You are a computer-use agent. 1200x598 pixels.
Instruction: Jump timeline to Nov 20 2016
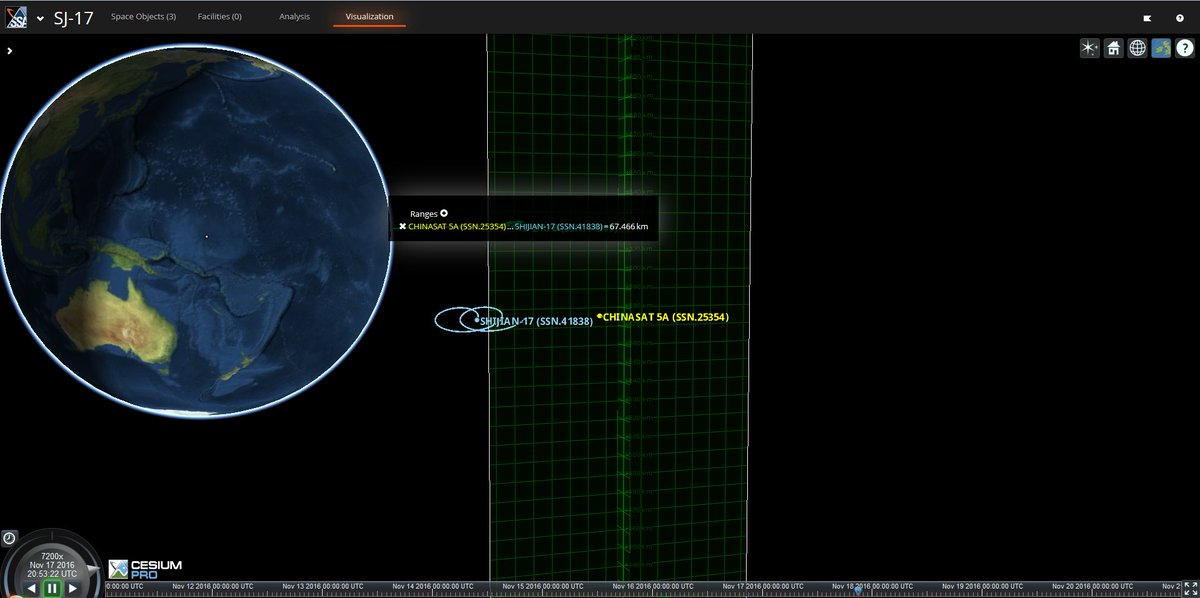[1092, 587]
